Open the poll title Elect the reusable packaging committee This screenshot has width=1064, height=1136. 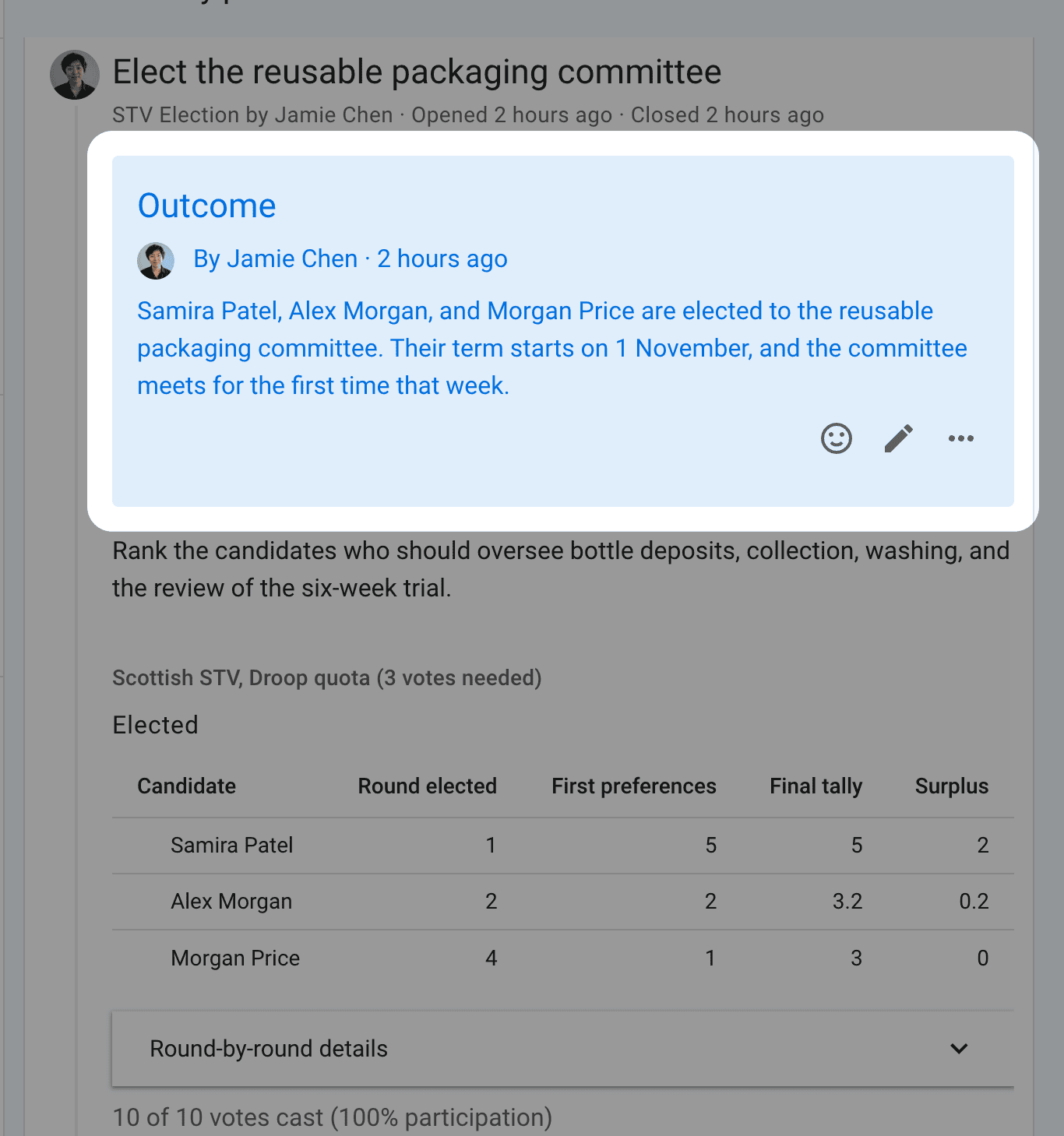417,72
